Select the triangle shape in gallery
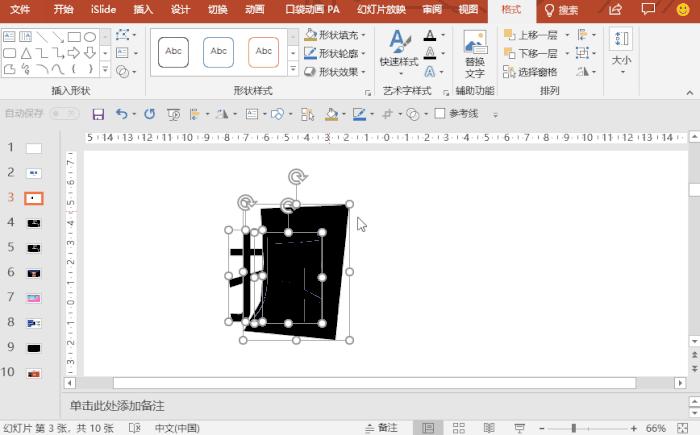 coord(26,54)
